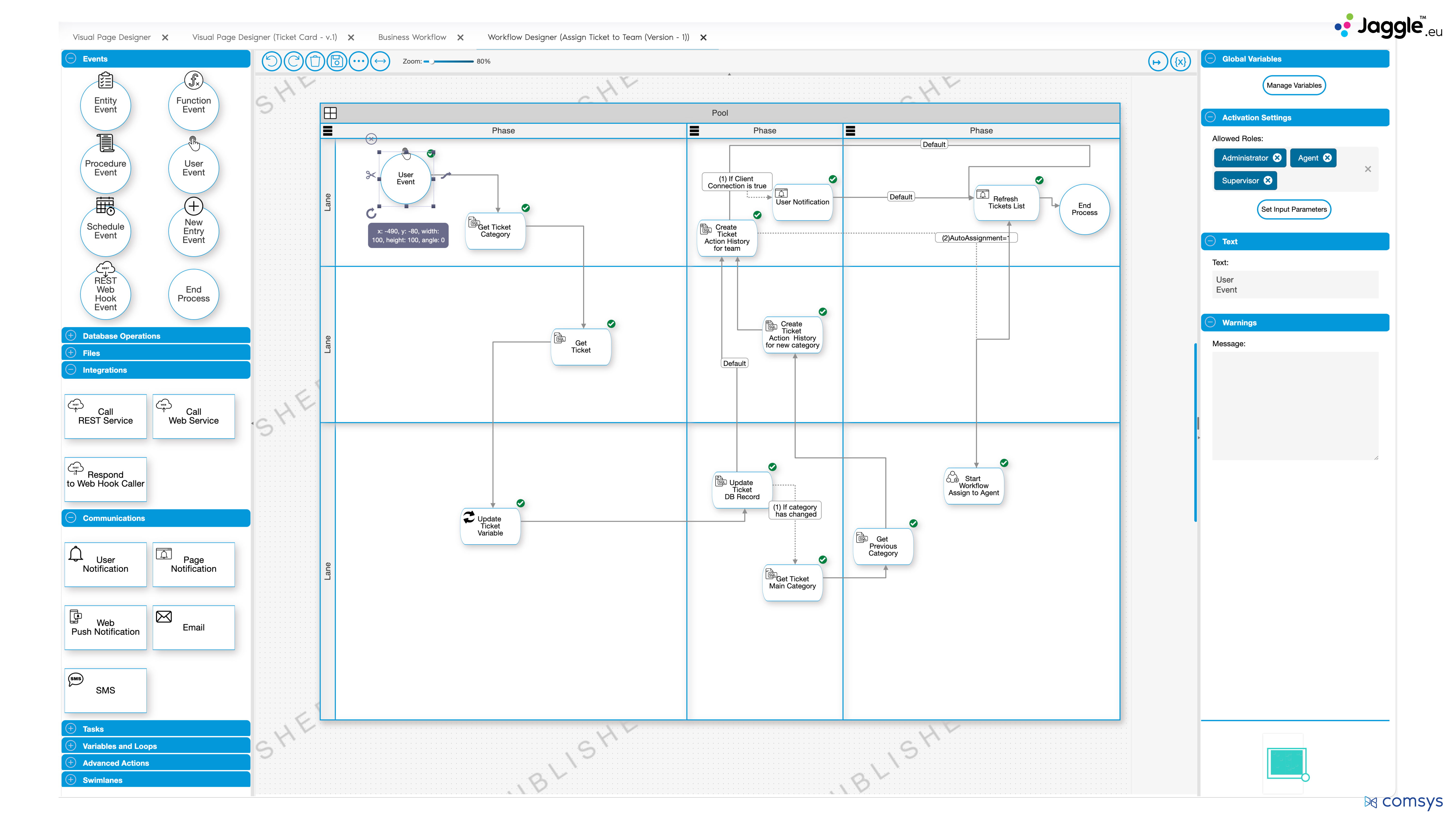Click the undo icon in the toolbar
The image size is (1456, 819).
coord(272,61)
